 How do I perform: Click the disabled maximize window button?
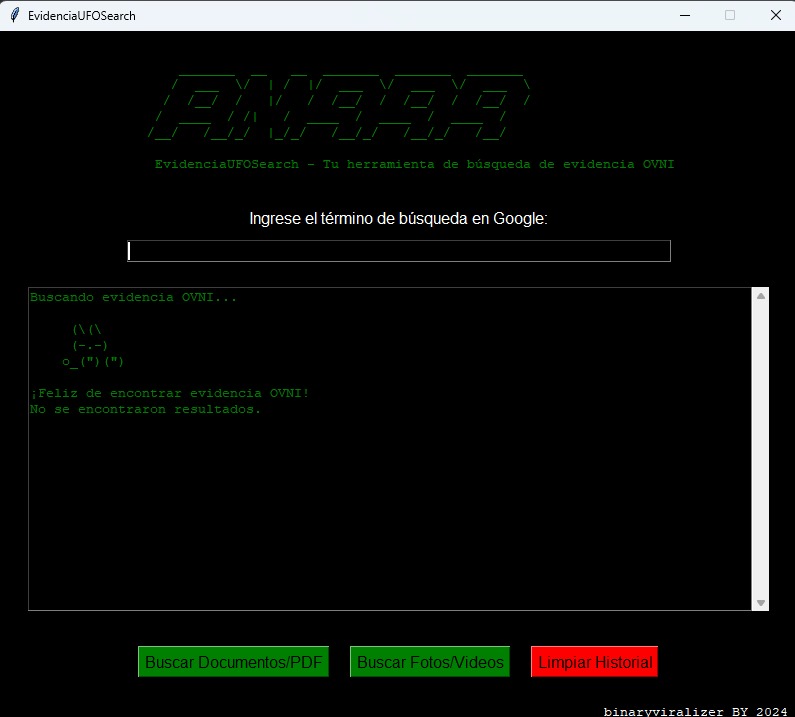[x=730, y=15]
